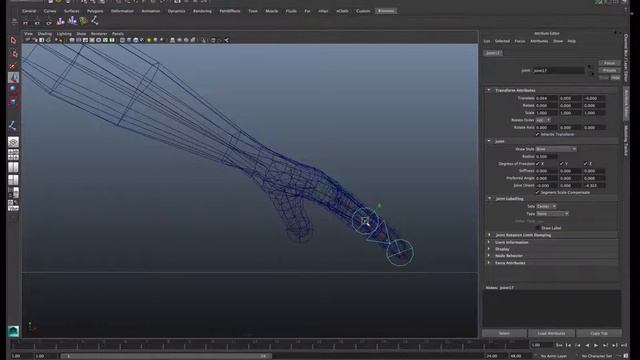Open the viewport Lighting menu
The image size is (640, 360).
tap(64, 34)
